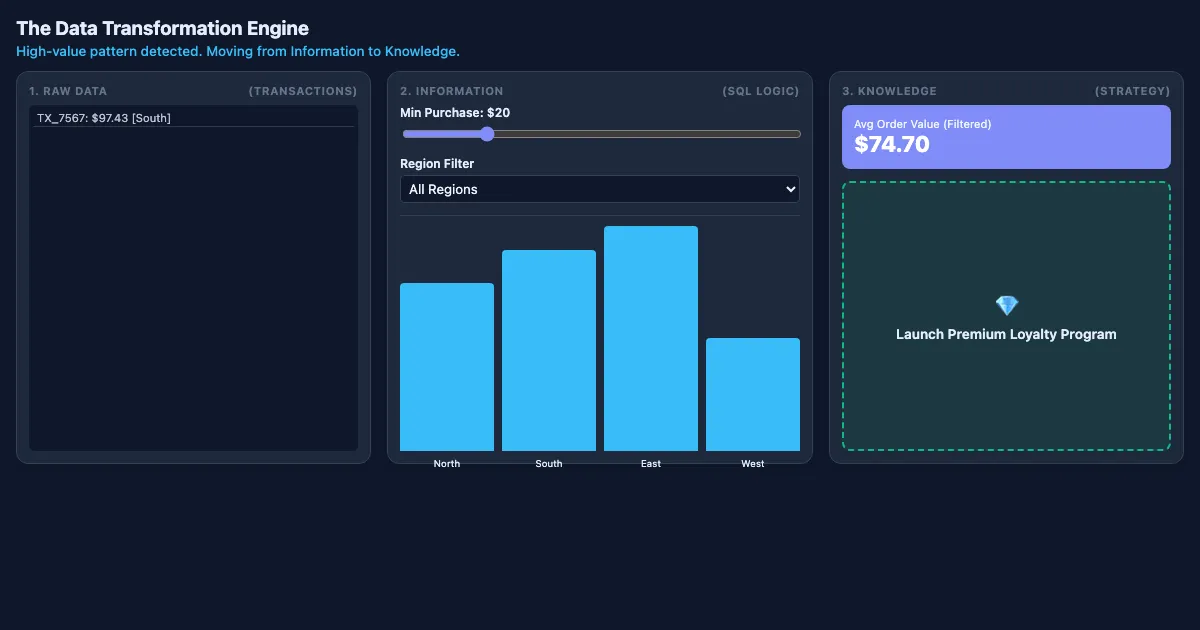Click the West bar in the chart
The width and height of the screenshot is (1200, 630).
(x=753, y=394)
